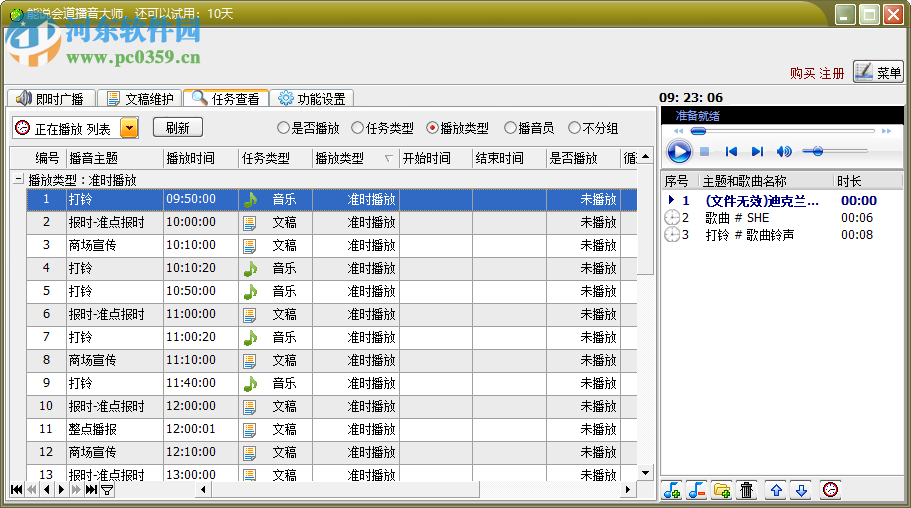Screen dimensions: 911x508
Task: Move playlist item up with arrow
Action: [775, 490]
